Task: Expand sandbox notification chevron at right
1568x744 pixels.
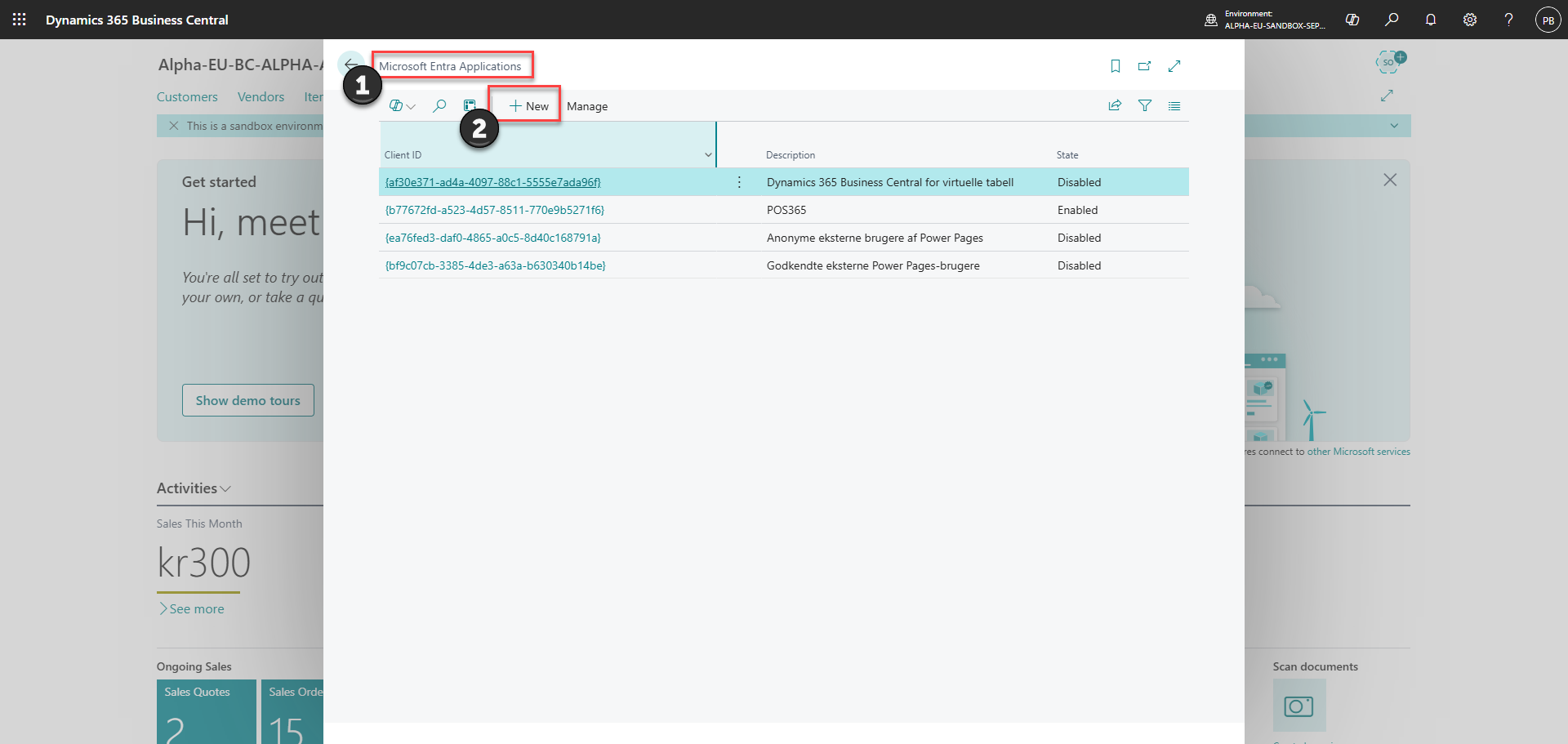Action: point(1394,126)
